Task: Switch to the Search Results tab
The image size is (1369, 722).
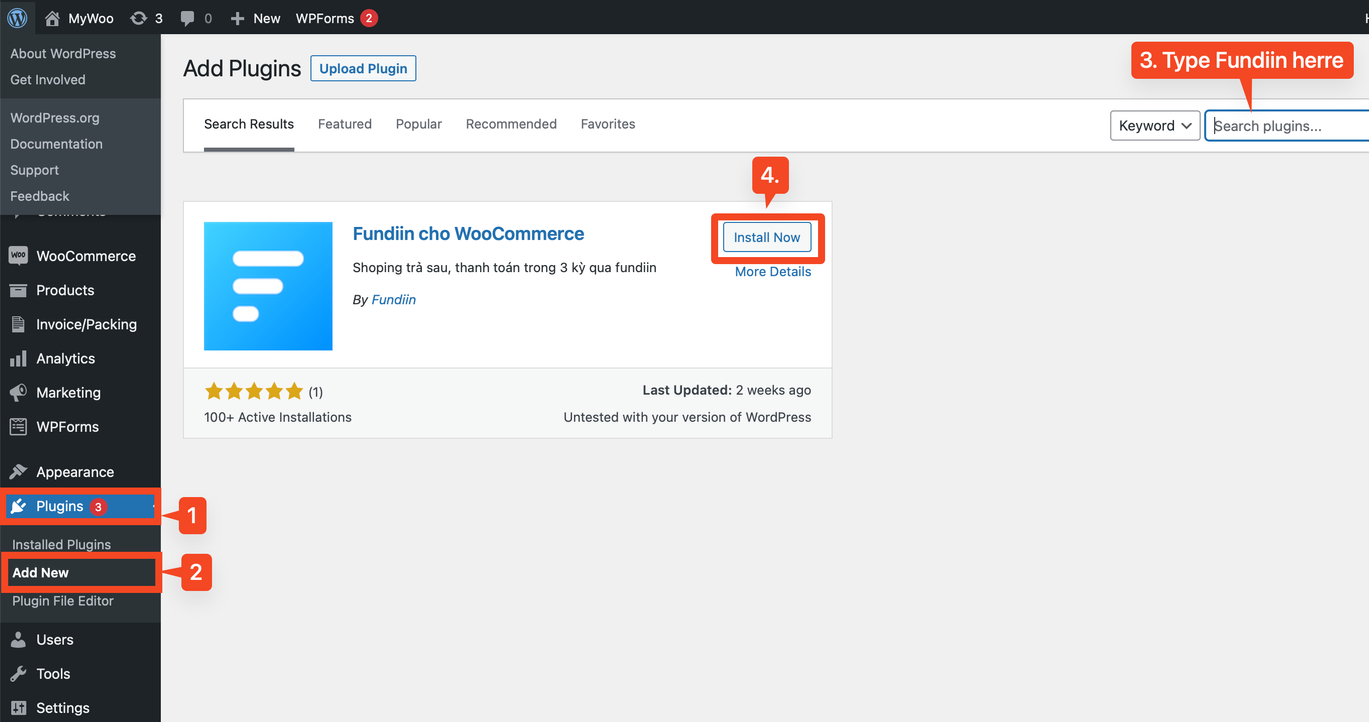Action: coord(249,124)
